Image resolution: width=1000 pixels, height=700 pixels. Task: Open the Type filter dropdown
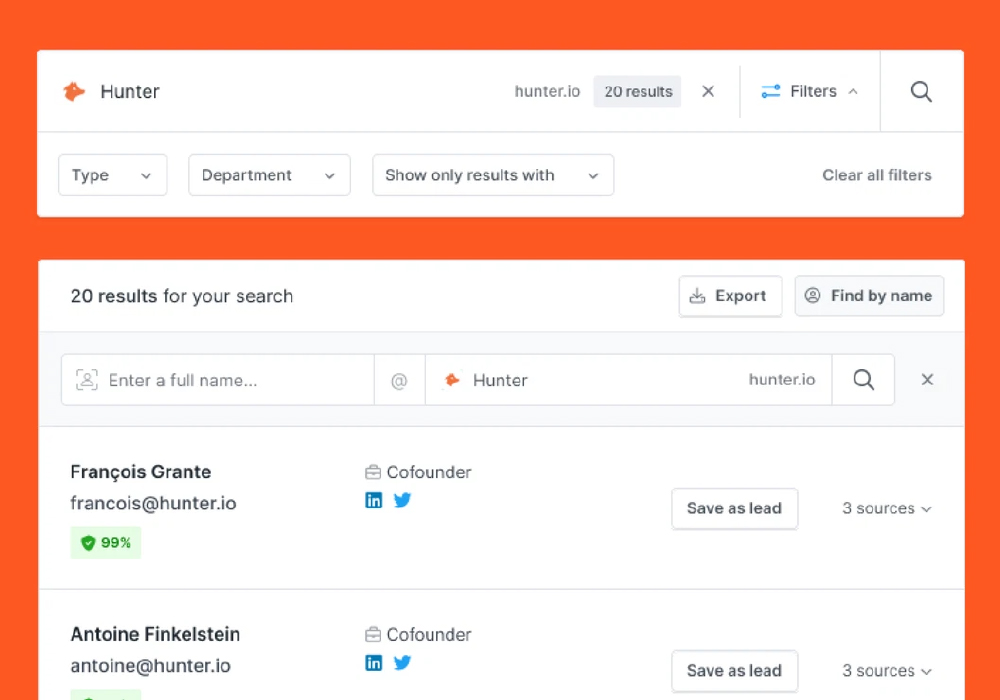[112, 175]
